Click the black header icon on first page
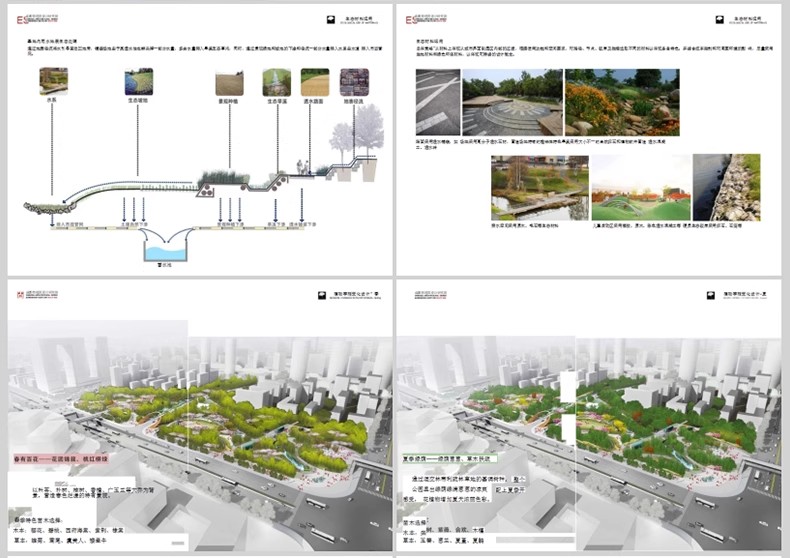This screenshot has width=790, height=558. tap(331, 20)
